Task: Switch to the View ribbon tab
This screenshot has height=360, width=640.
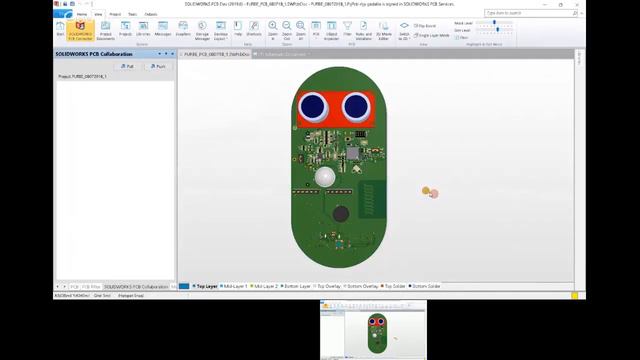Action: coord(98,14)
